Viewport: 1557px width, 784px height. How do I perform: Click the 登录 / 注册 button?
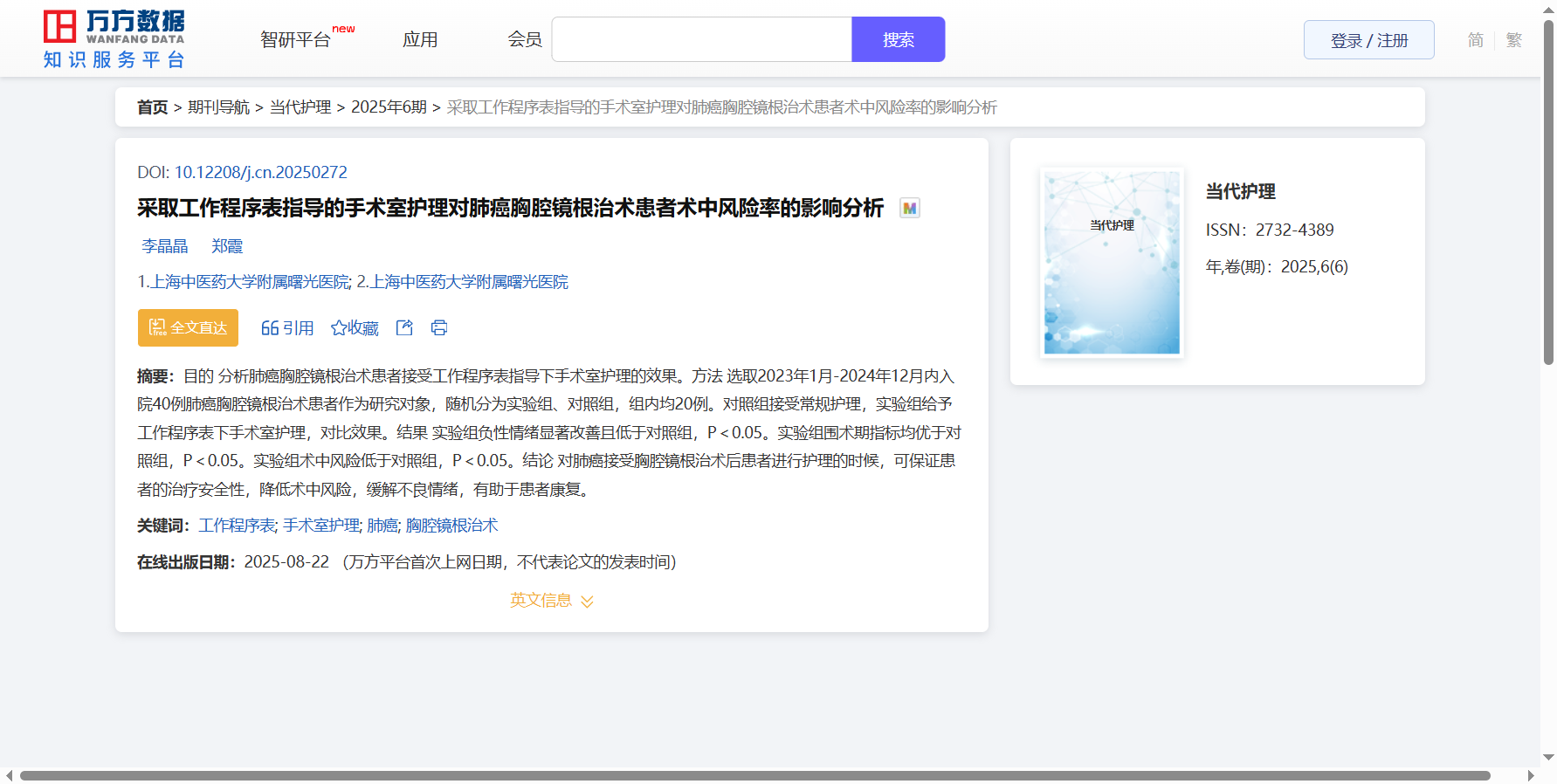pyautogui.click(x=1368, y=40)
